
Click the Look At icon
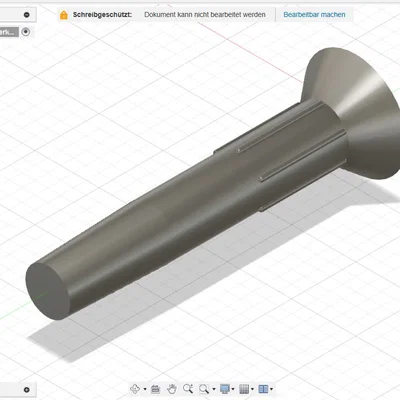[155, 389]
